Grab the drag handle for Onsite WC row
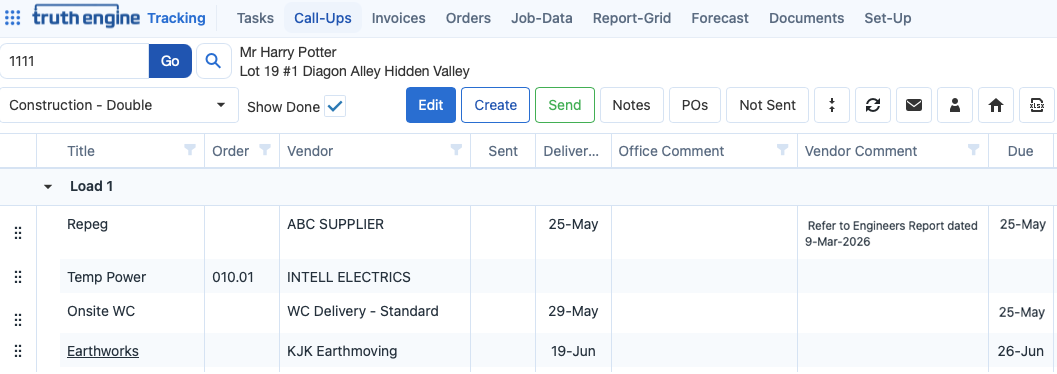This screenshot has width=1057, height=374. (x=18, y=319)
